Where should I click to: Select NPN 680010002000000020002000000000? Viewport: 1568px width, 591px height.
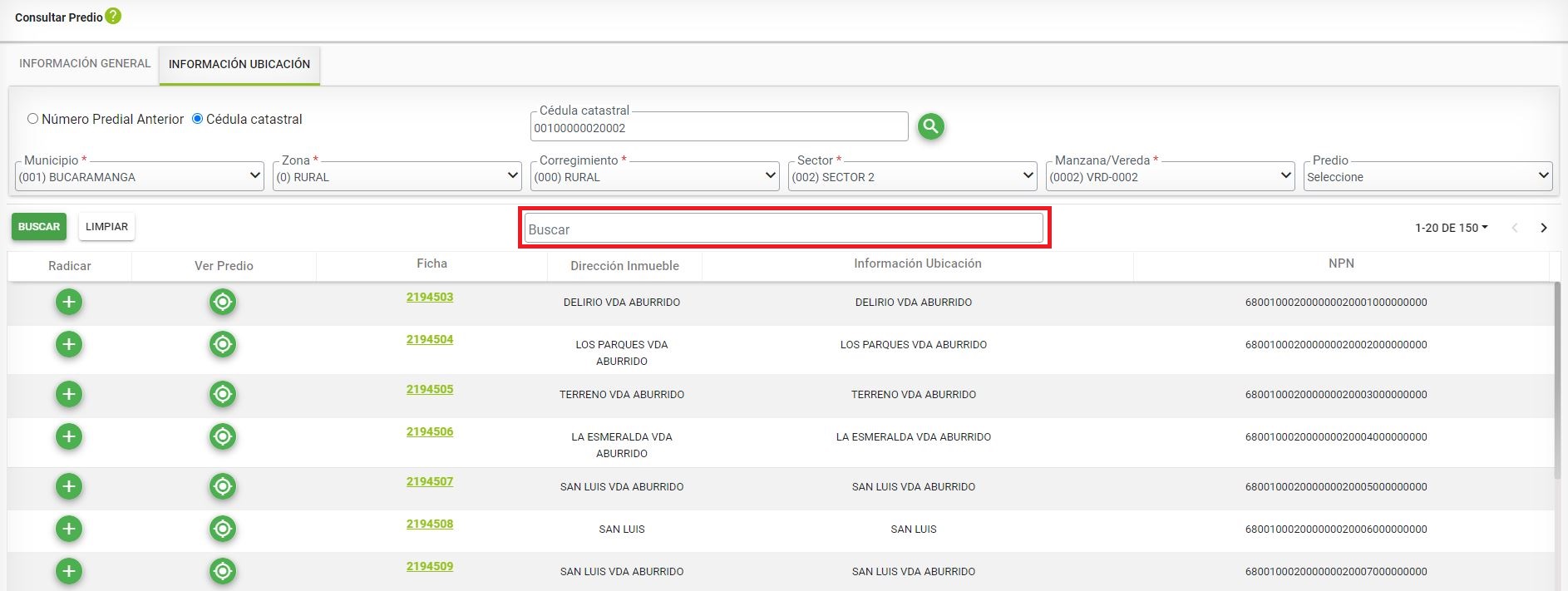point(1336,345)
